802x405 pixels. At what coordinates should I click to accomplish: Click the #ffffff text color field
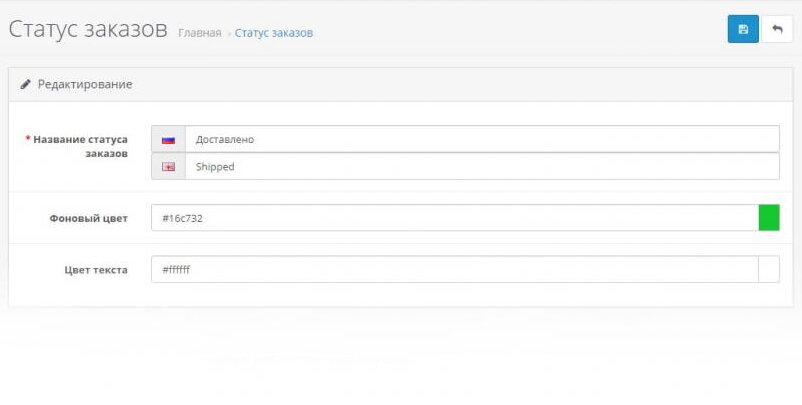(x=455, y=269)
